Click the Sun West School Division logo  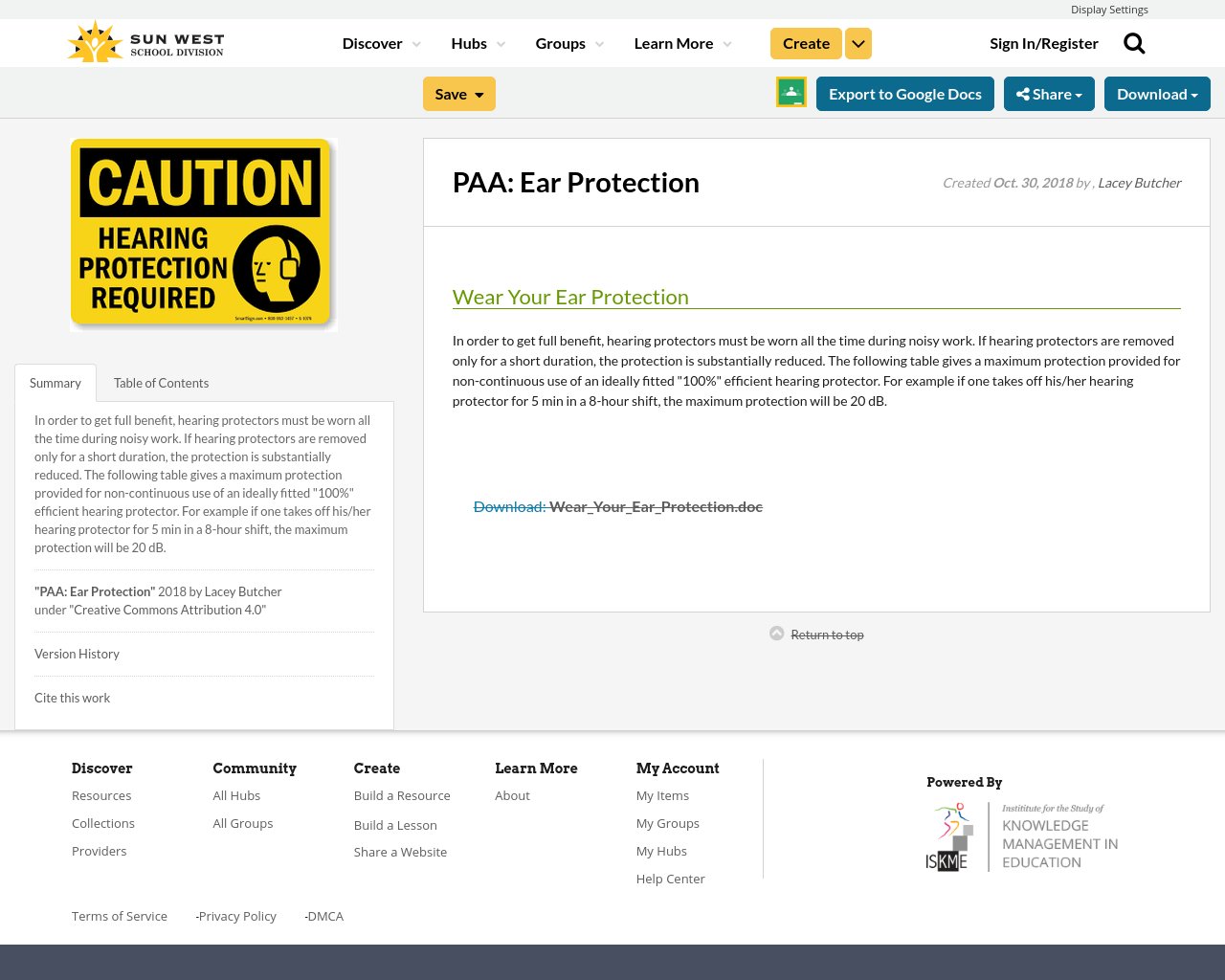coord(144,38)
